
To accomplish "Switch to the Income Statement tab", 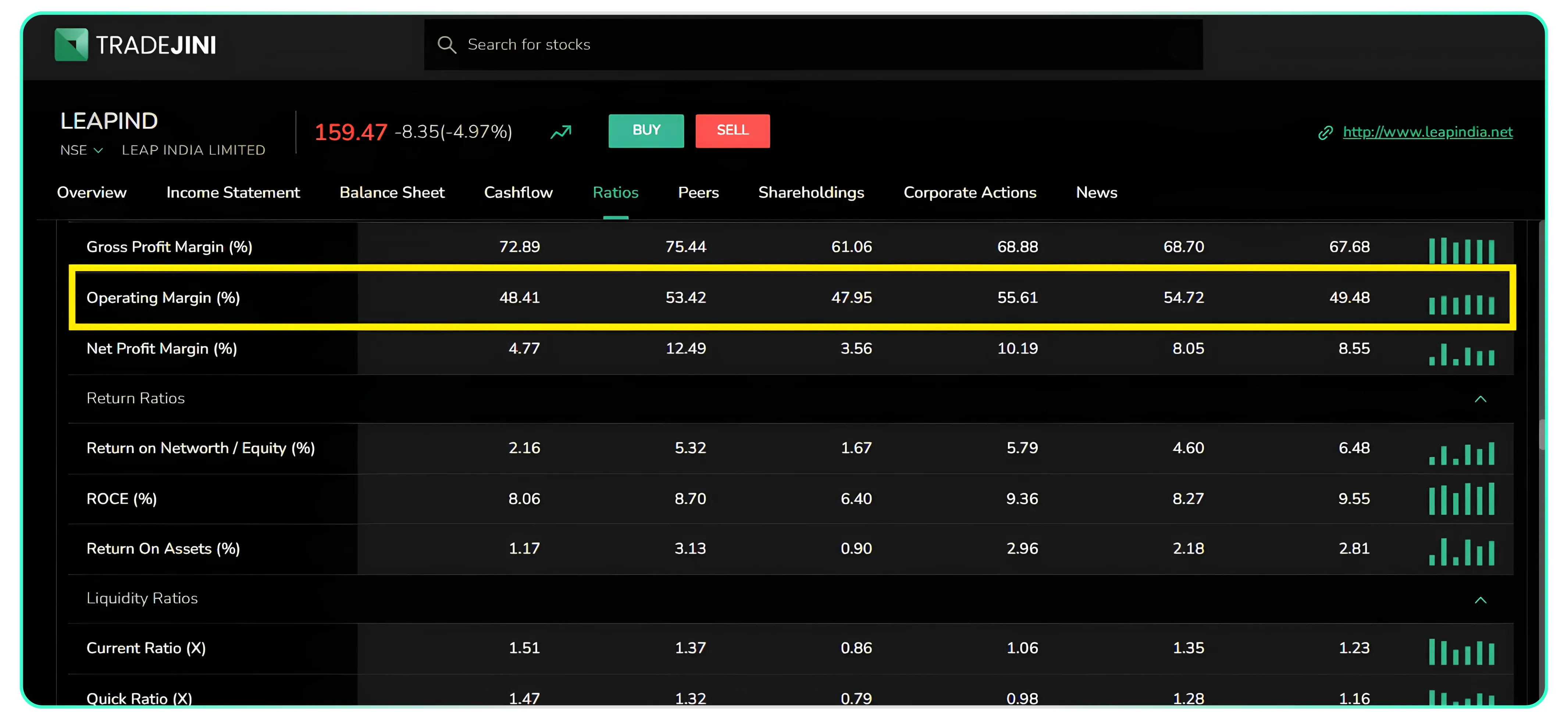I will tap(233, 192).
